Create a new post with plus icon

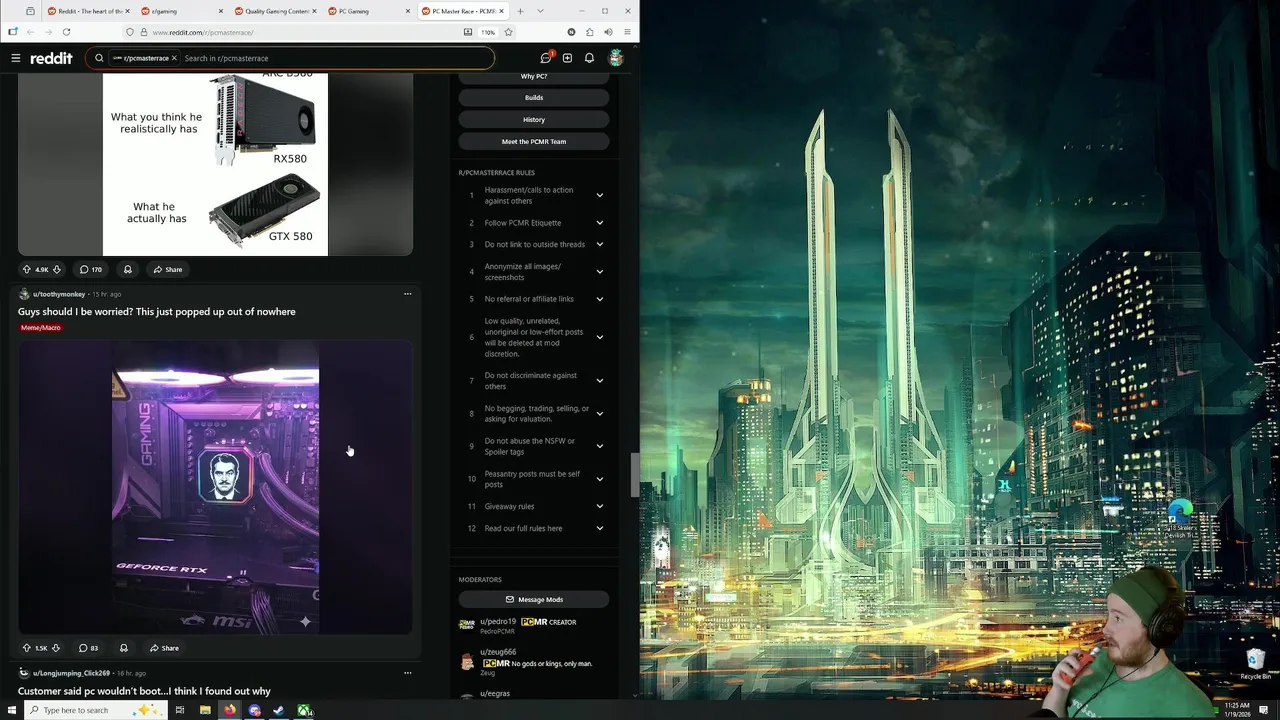click(x=567, y=58)
